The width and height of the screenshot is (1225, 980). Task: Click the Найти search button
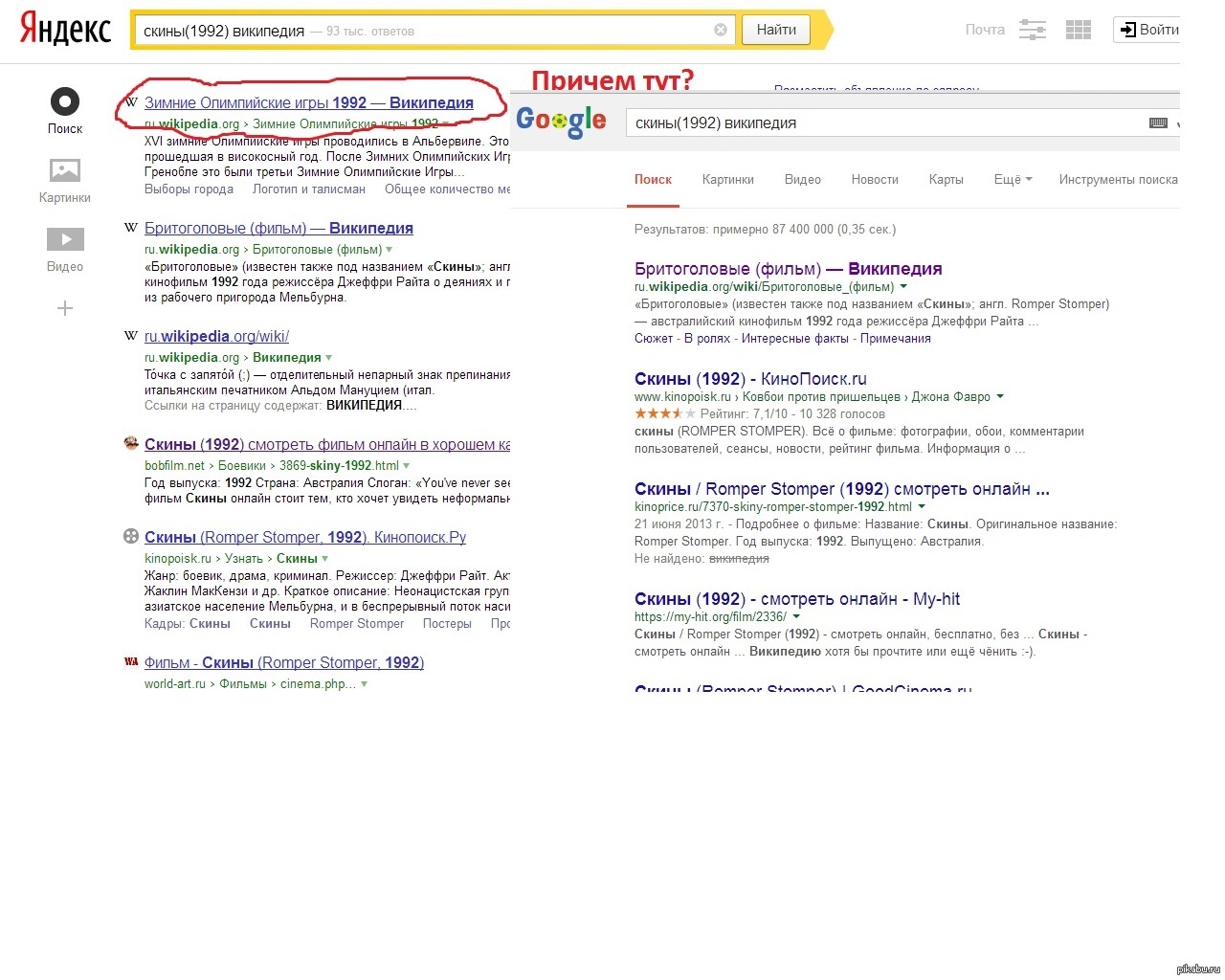click(x=776, y=30)
